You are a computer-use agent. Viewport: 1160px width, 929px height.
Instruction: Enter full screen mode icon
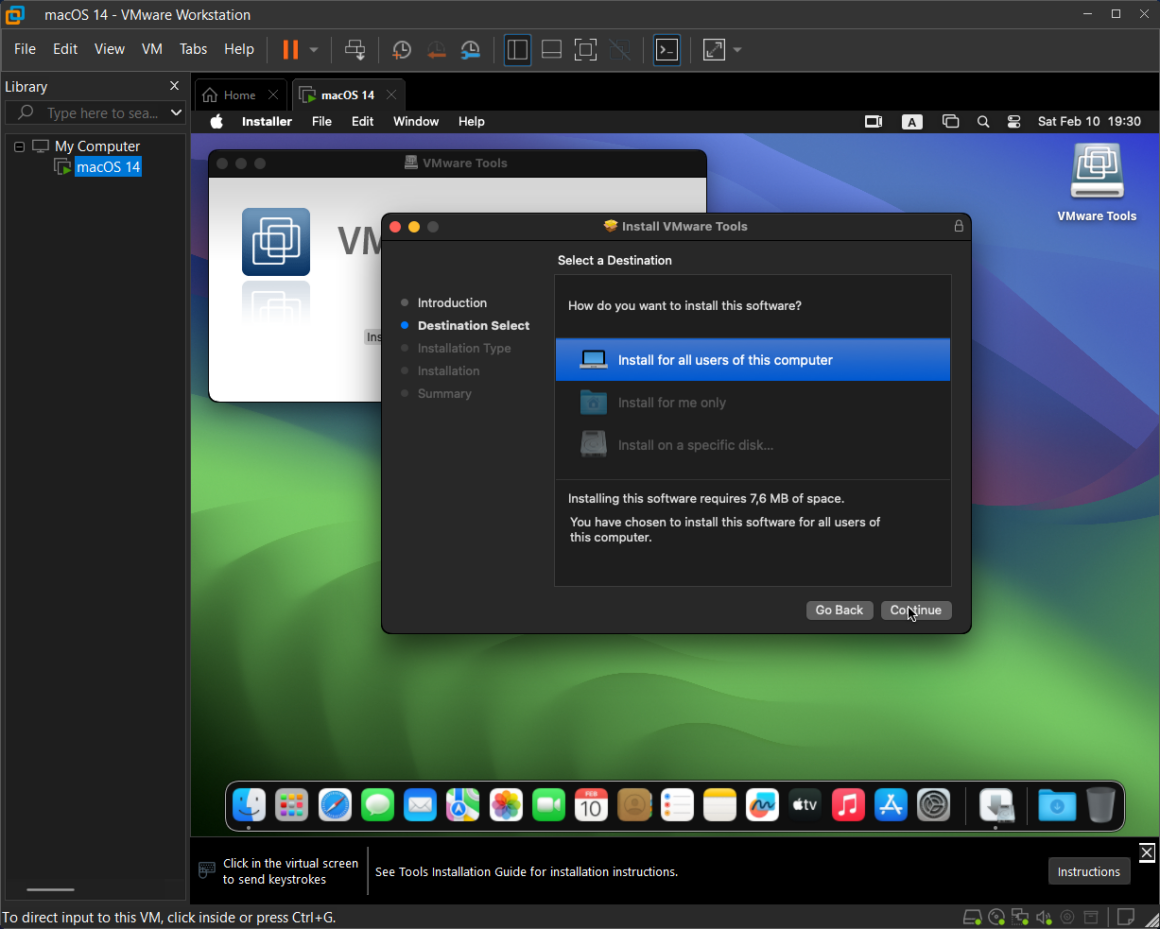pos(585,50)
